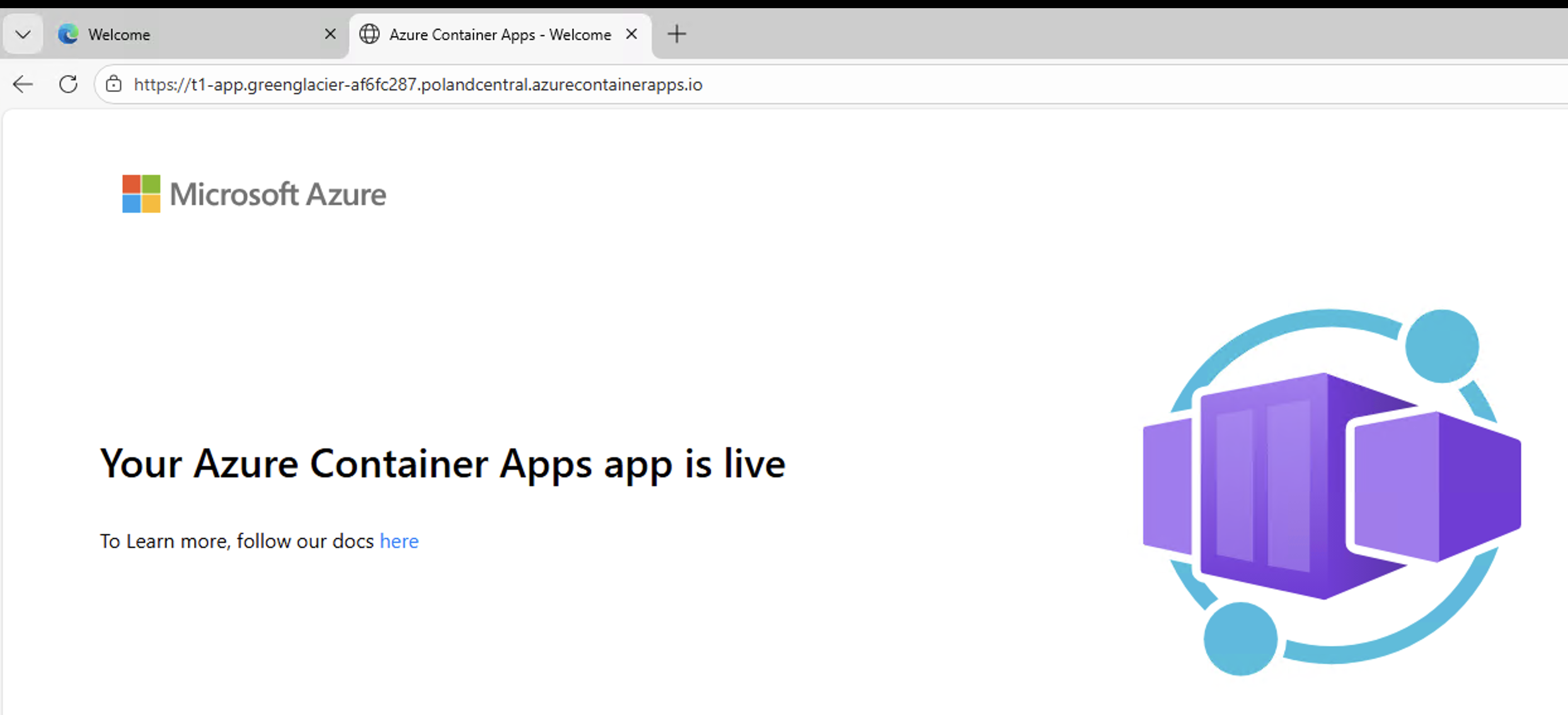Screen dimensions: 1568x715
Task: Open the tab search dropdown chevron
Action: pos(23,34)
